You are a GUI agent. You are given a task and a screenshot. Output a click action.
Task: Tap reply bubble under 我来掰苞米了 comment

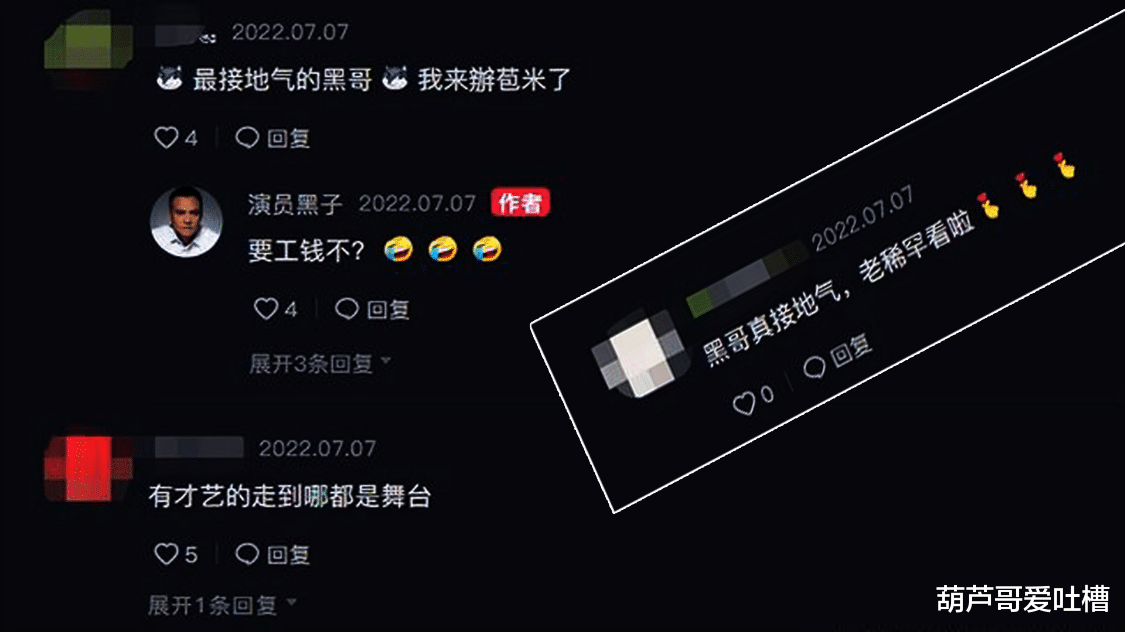pyautogui.click(x=247, y=138)
